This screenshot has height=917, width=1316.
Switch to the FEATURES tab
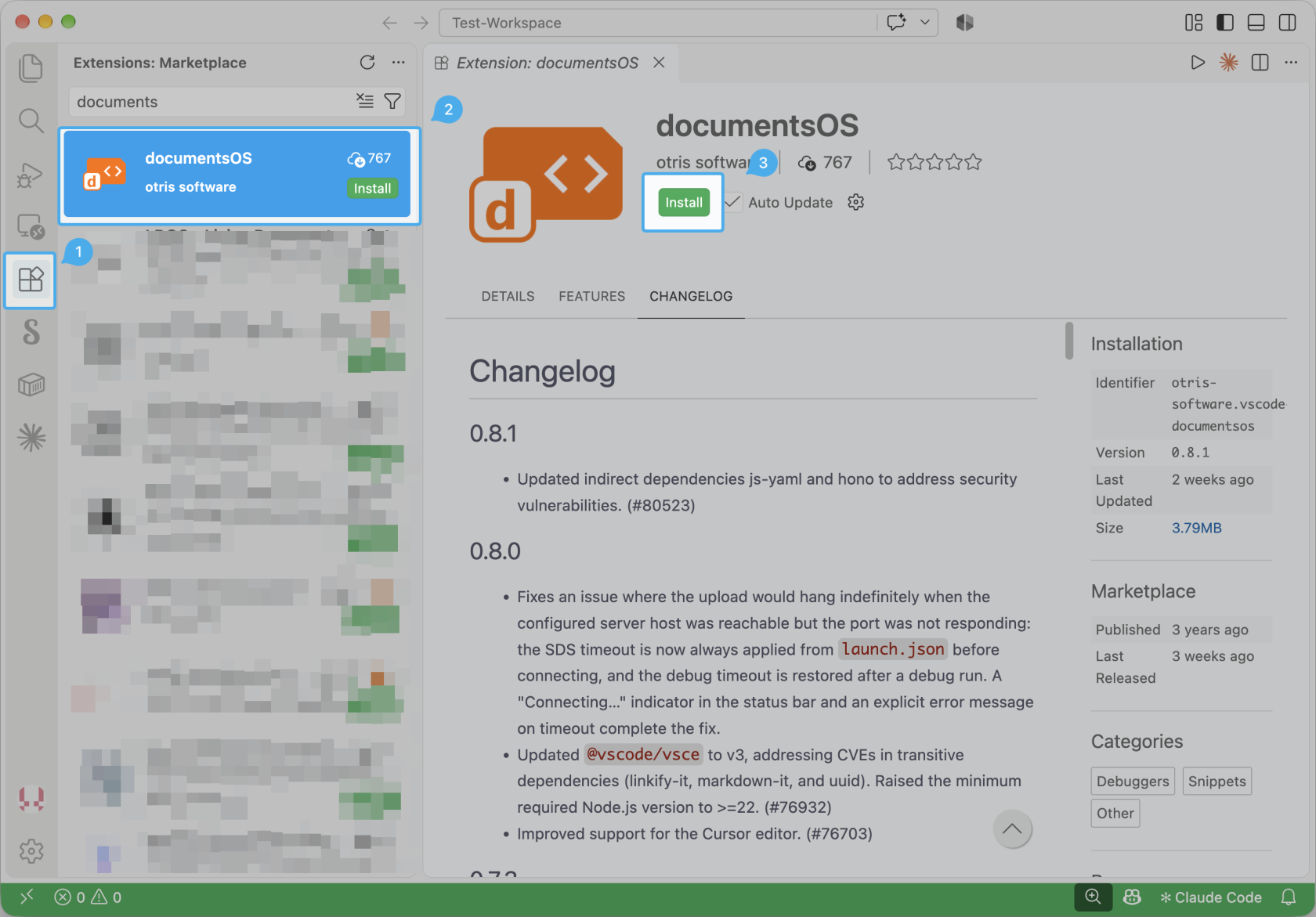(592, 296)
